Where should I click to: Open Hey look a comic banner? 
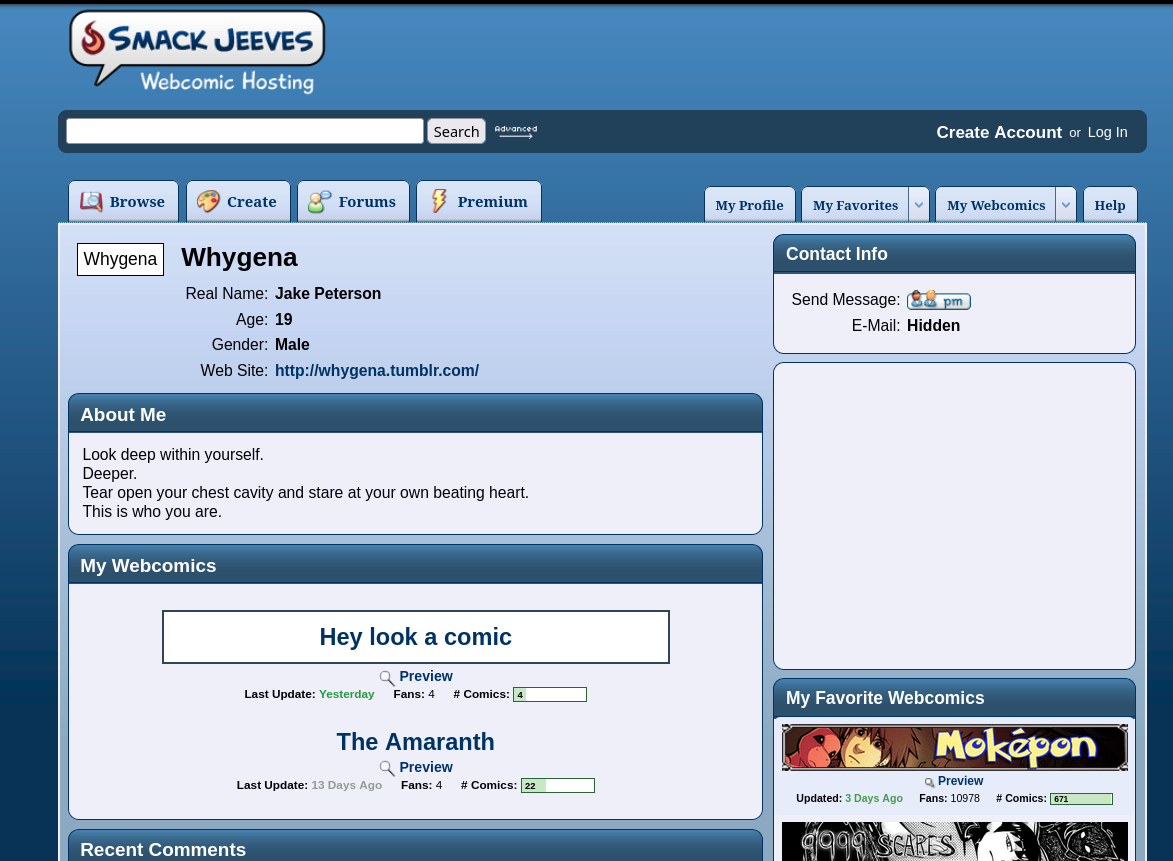[x=416, y=637]
